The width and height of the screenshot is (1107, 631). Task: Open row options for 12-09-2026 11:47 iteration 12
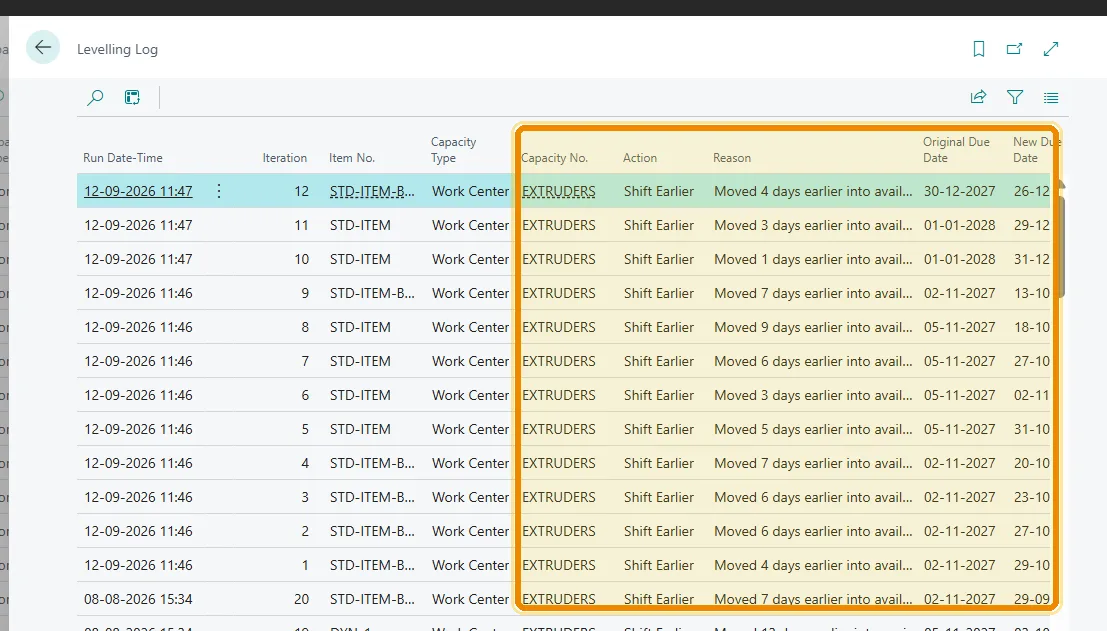pyautogui.click(x=219, y=191)
